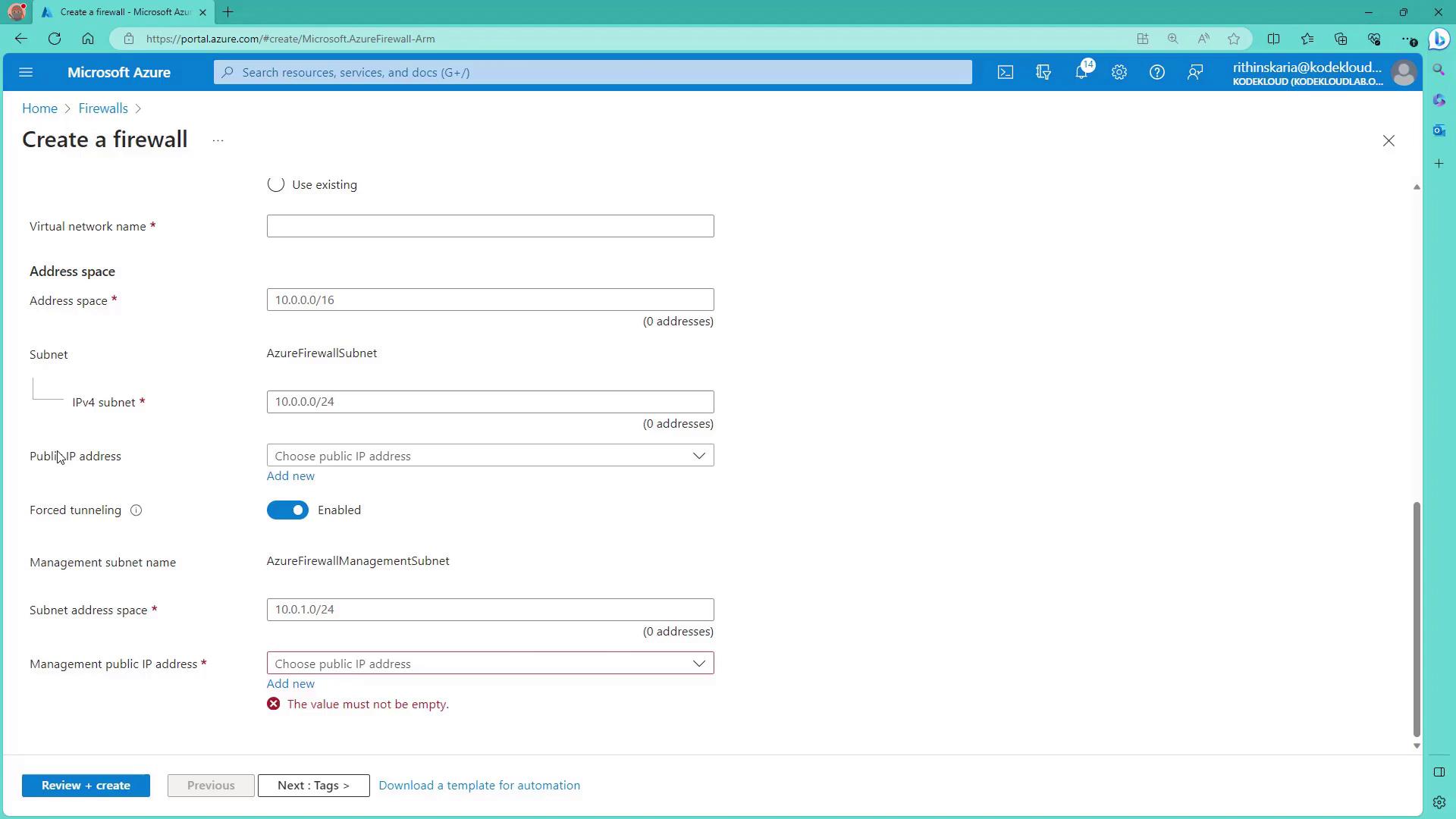
Task: Open portal settings gear
Action: click(1119, 73)
